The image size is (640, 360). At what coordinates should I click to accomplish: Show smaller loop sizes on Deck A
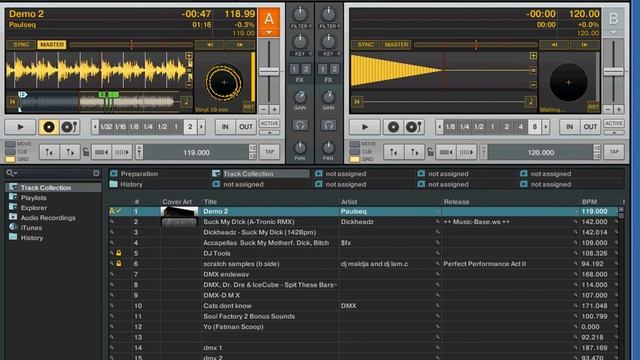point(95,127)
